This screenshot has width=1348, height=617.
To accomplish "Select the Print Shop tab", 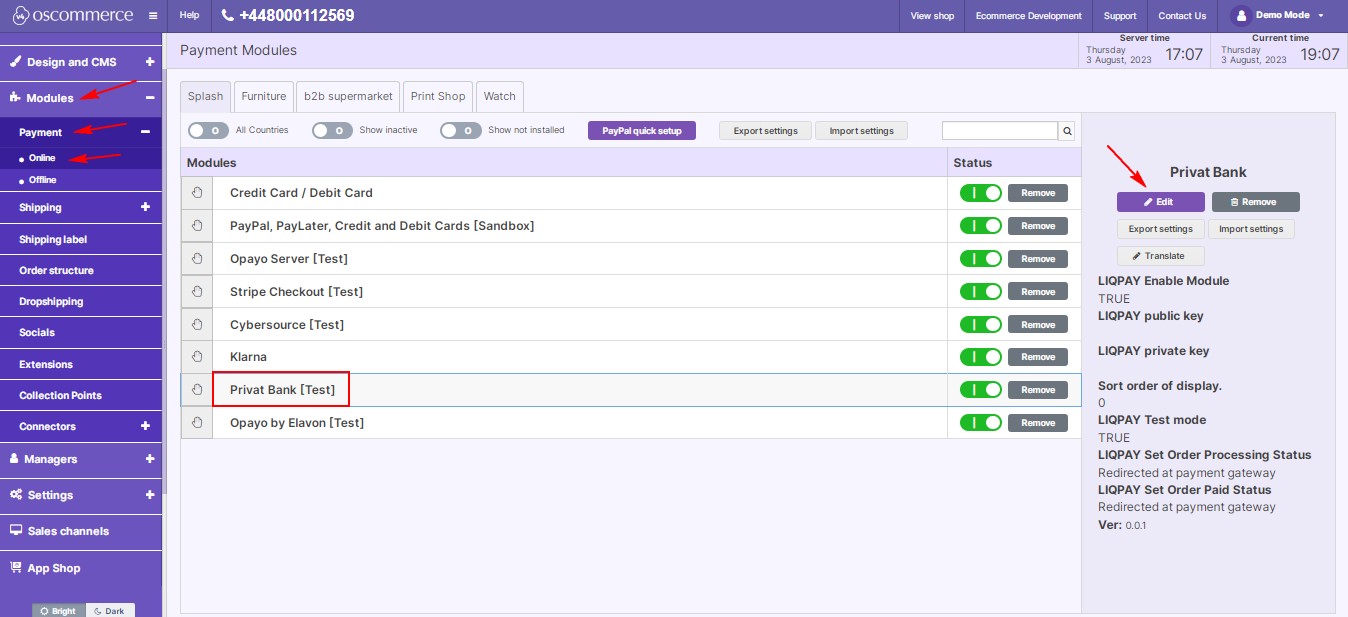I will tap(438, 97).
